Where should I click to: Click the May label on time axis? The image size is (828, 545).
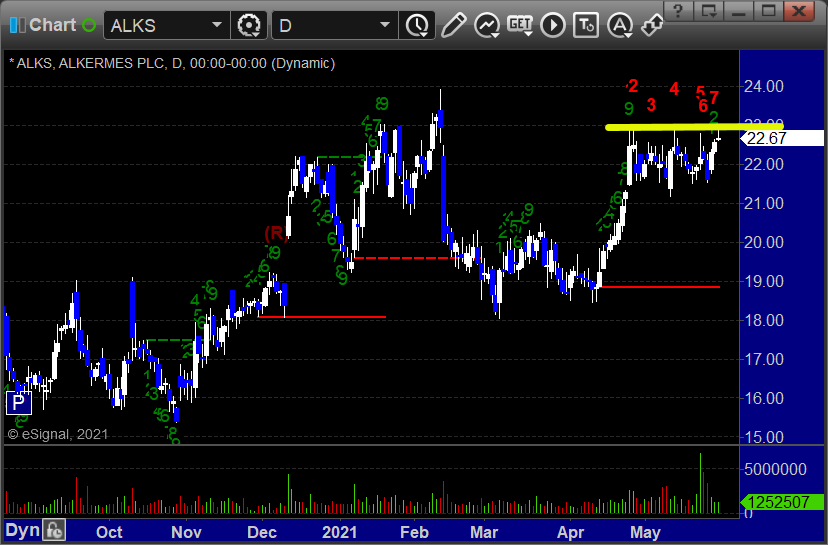(x=645, y=532)
